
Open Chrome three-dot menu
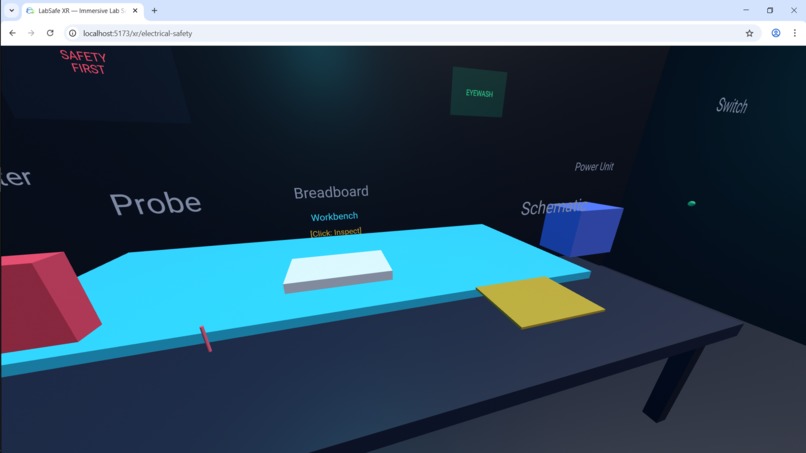795,33
